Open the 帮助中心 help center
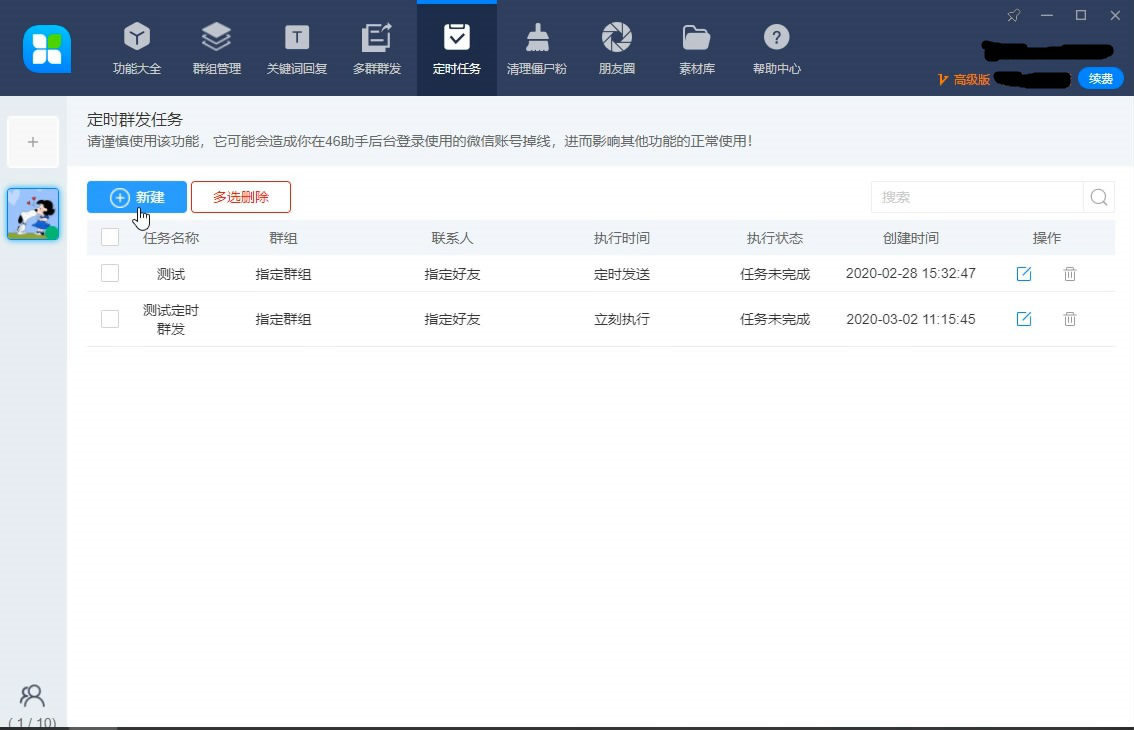Viewport: 1134px width, 730px height. [777, 48]
